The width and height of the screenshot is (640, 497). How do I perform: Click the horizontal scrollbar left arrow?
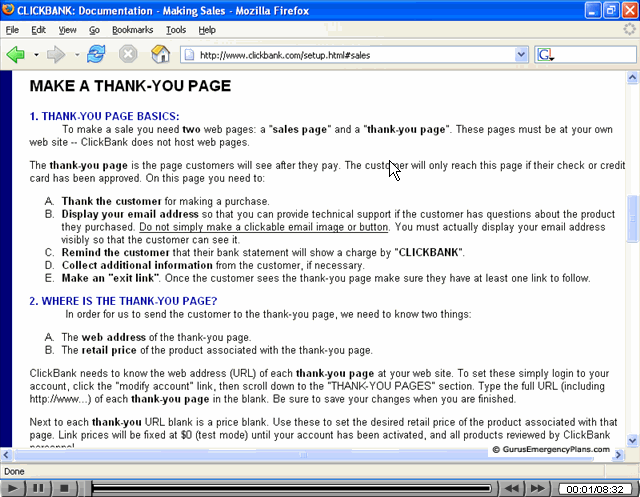pos(6,455)
